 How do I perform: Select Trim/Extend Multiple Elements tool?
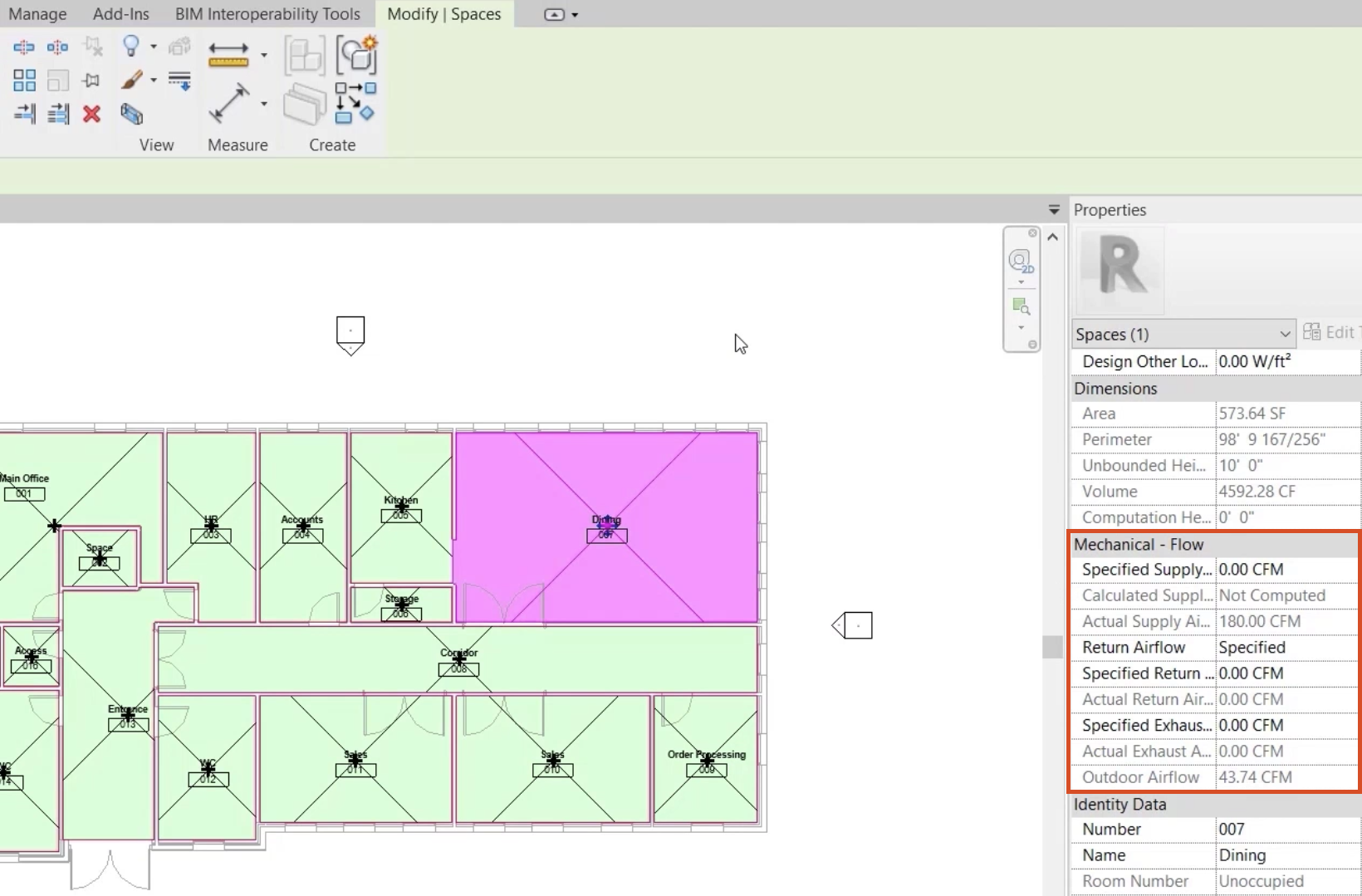pos(57,114)
